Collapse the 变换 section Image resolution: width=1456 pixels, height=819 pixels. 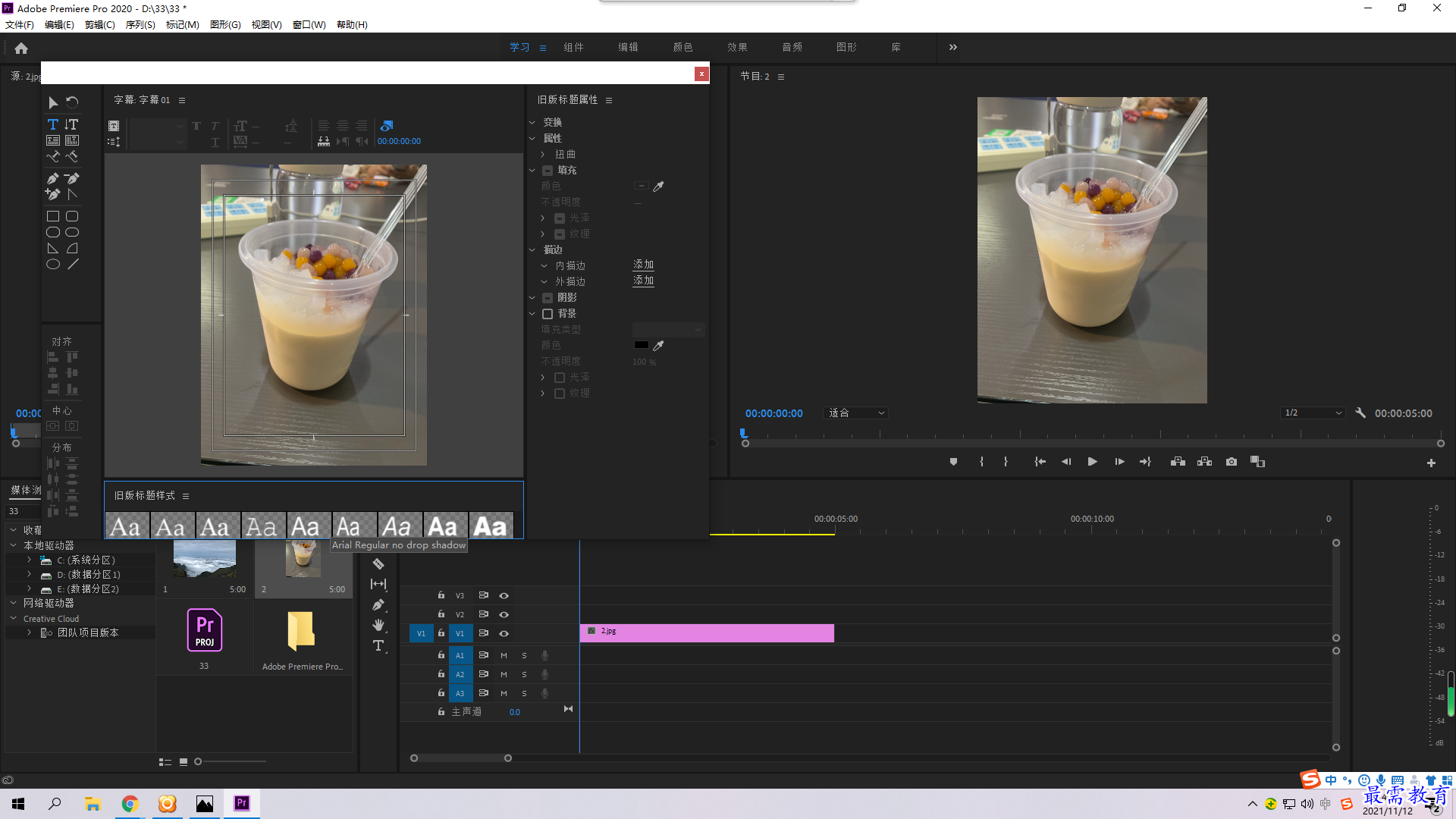(532, 122)
